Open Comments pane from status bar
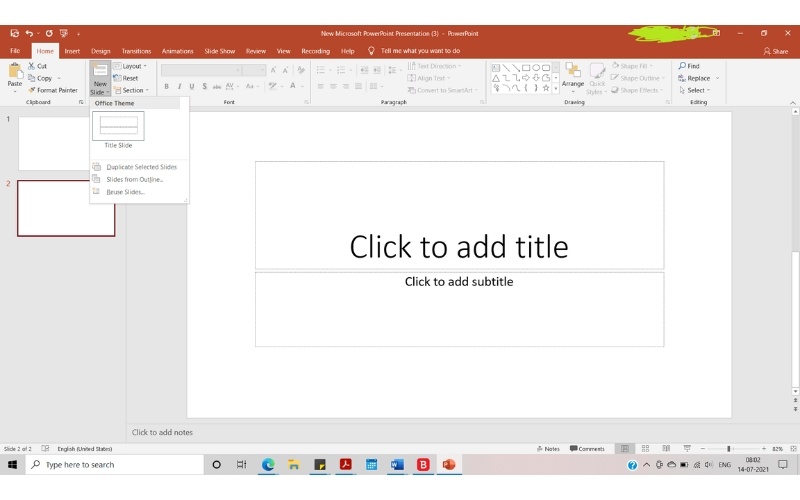This screenshot has height=500, width=800. tap(587, 449)
